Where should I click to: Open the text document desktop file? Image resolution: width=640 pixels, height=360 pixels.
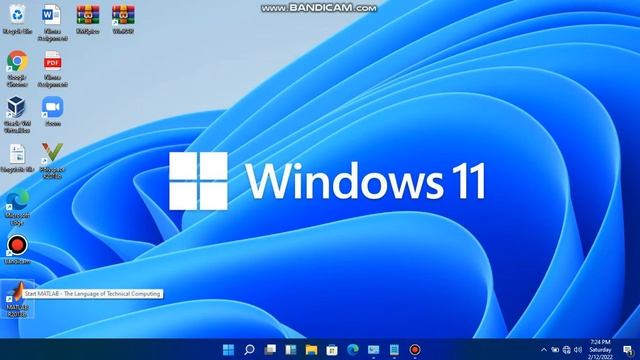point(17,158)
